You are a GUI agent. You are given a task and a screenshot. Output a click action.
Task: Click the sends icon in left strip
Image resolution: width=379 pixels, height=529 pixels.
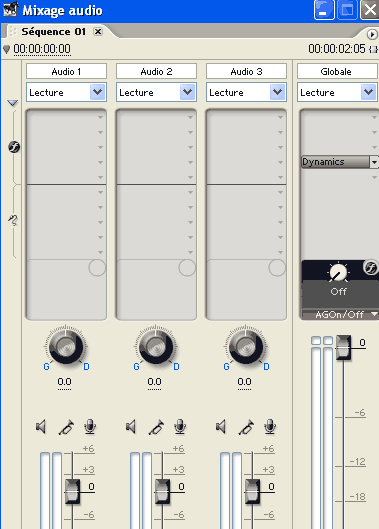point(13,220)
